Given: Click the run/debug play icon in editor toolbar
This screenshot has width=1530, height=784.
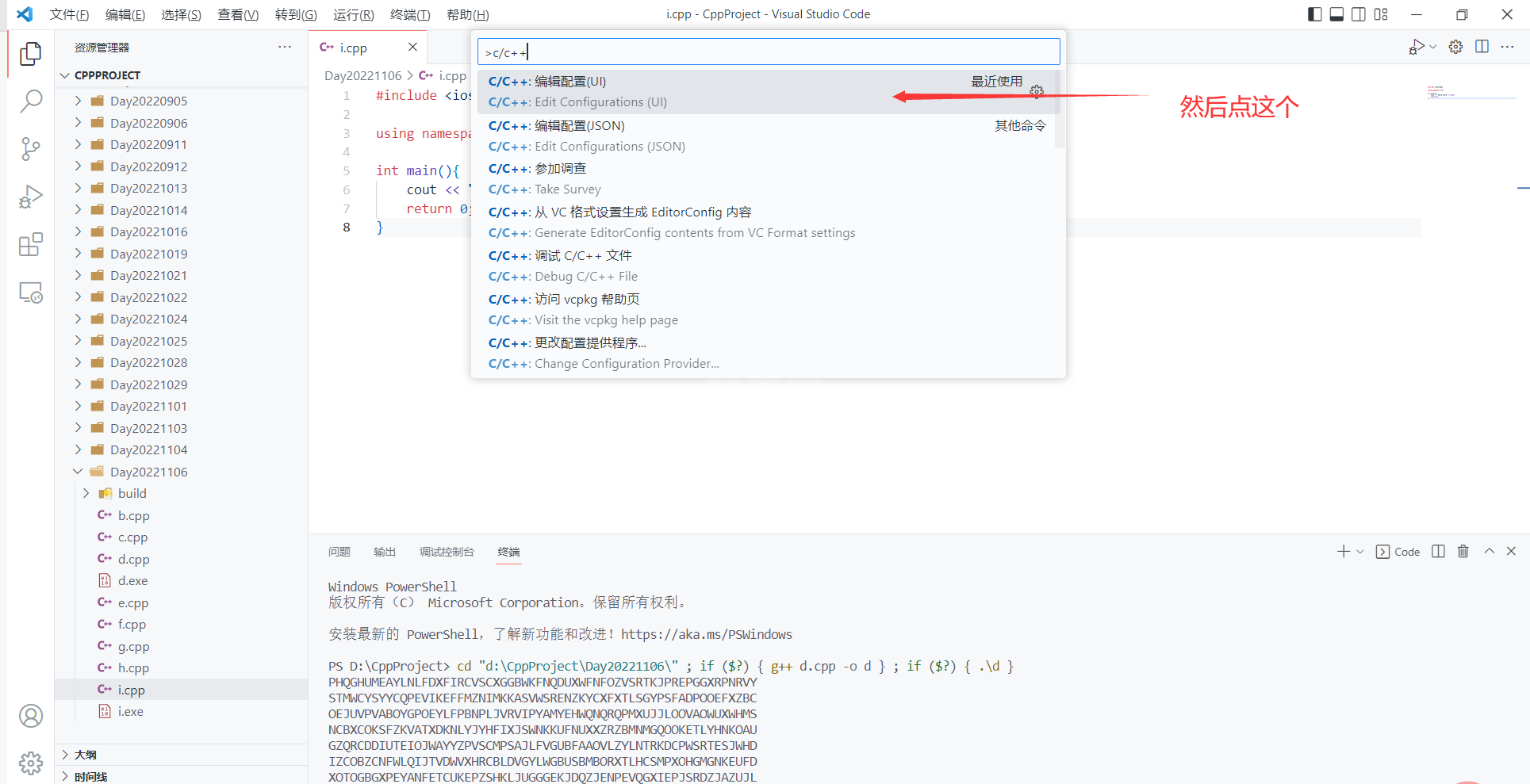Looking at the screenshot, I should pos(1417,47).
